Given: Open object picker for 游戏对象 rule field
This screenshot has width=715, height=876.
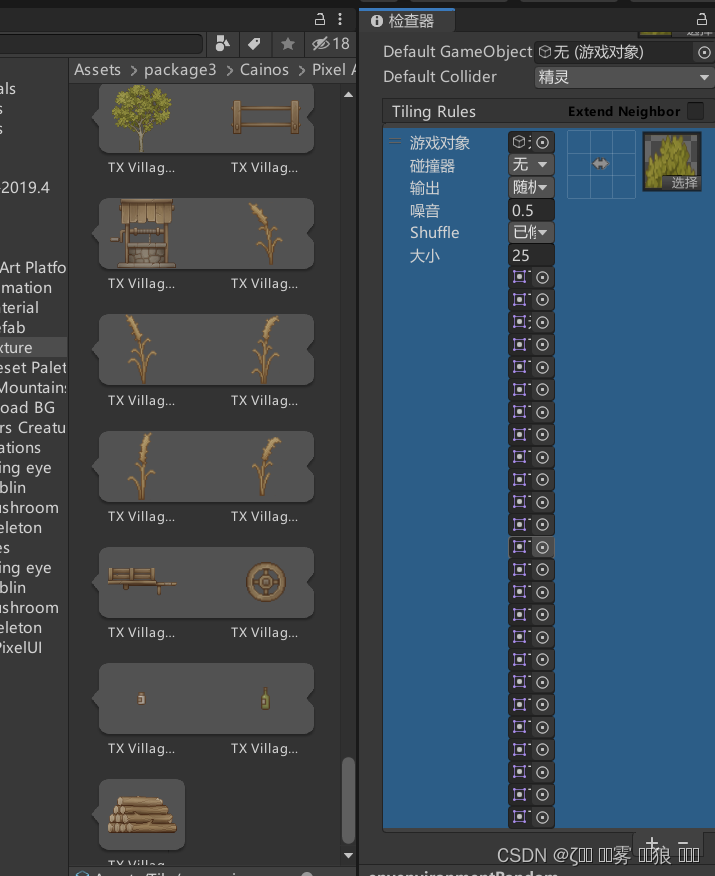Looking at the screenshot, I should pos(542,142).
